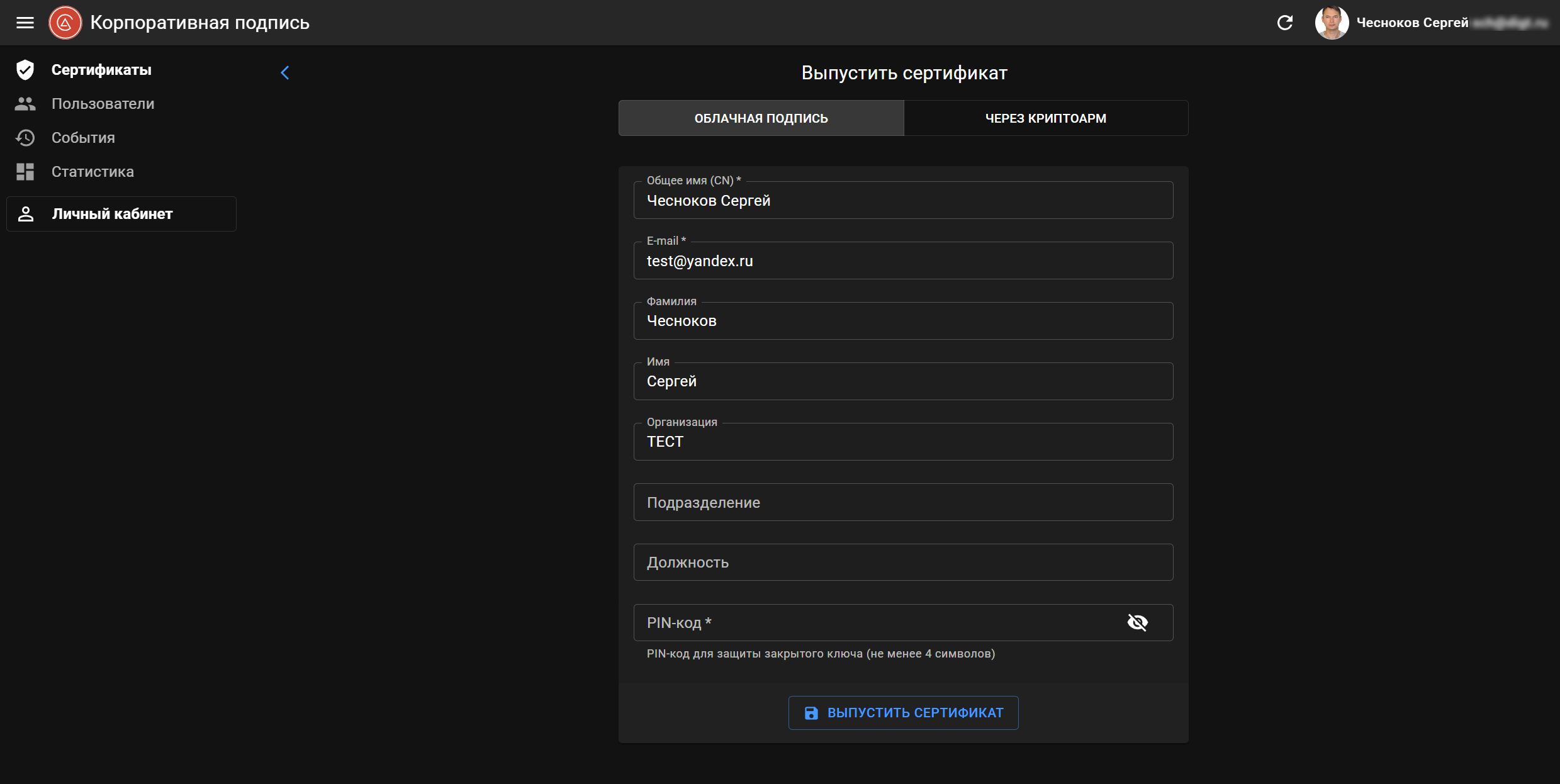Focus the E-mail field with test@yandex.ru
This screenshot has width=1560, height=784.
(903, 260)
